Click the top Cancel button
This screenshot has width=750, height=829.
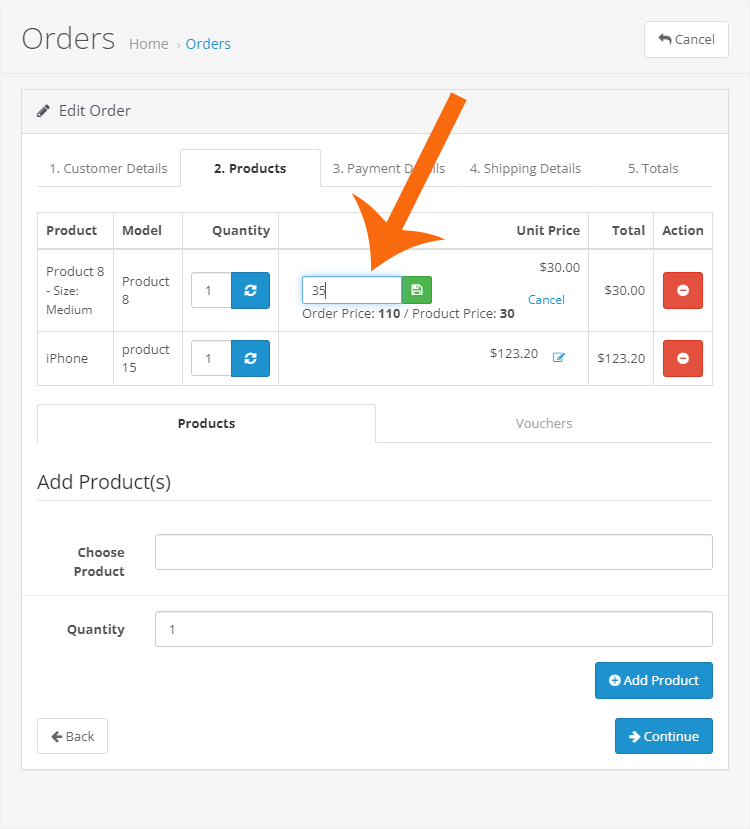pos(686,39)
